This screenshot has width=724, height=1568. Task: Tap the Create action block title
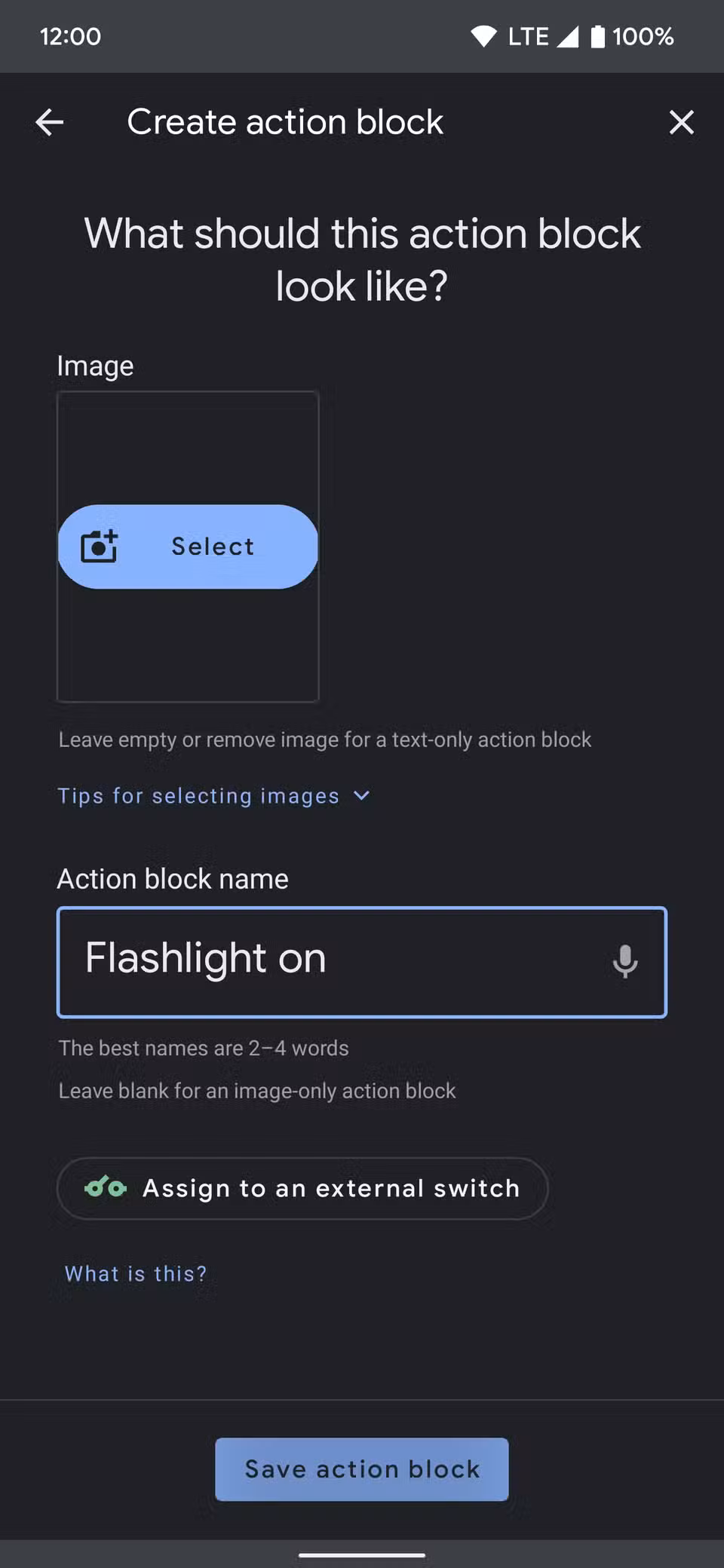click(x=285, y=121)
